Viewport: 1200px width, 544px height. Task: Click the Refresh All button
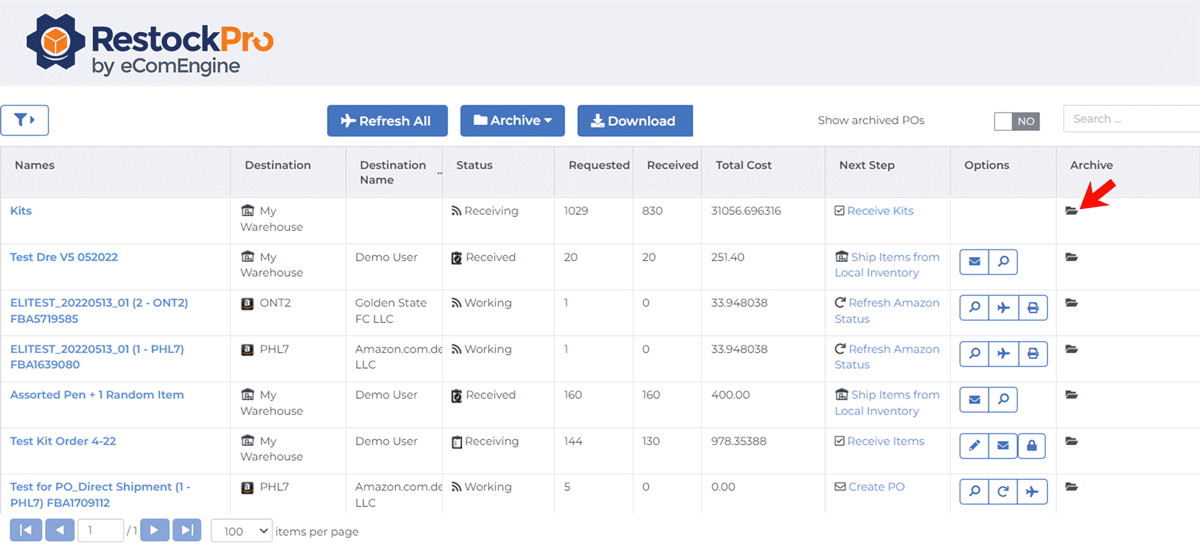click(387, 121)
